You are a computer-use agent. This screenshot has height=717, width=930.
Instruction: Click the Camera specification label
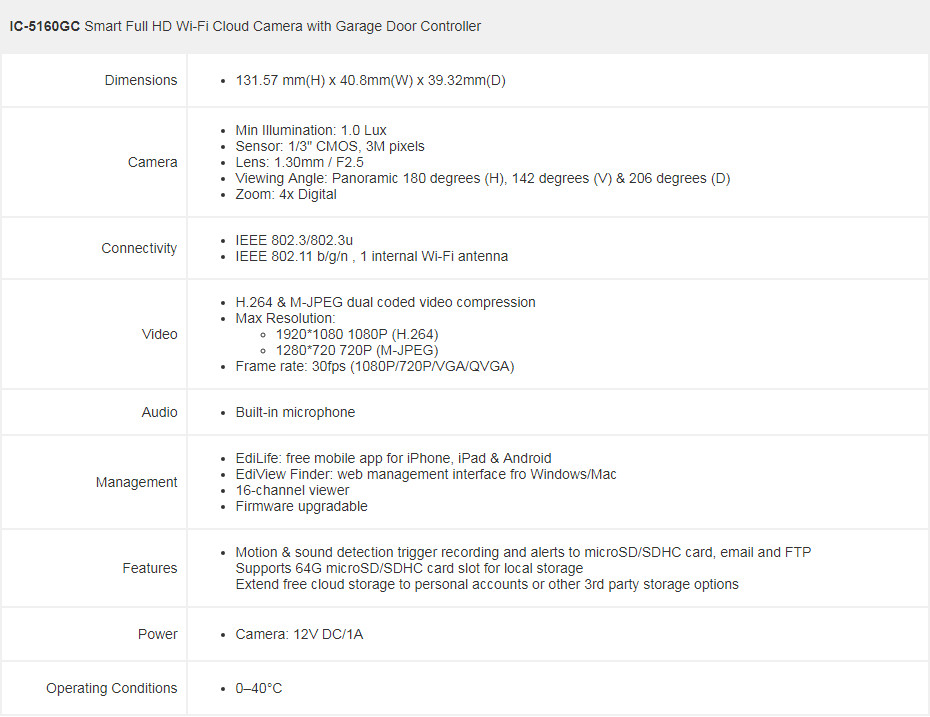[152, 162]
